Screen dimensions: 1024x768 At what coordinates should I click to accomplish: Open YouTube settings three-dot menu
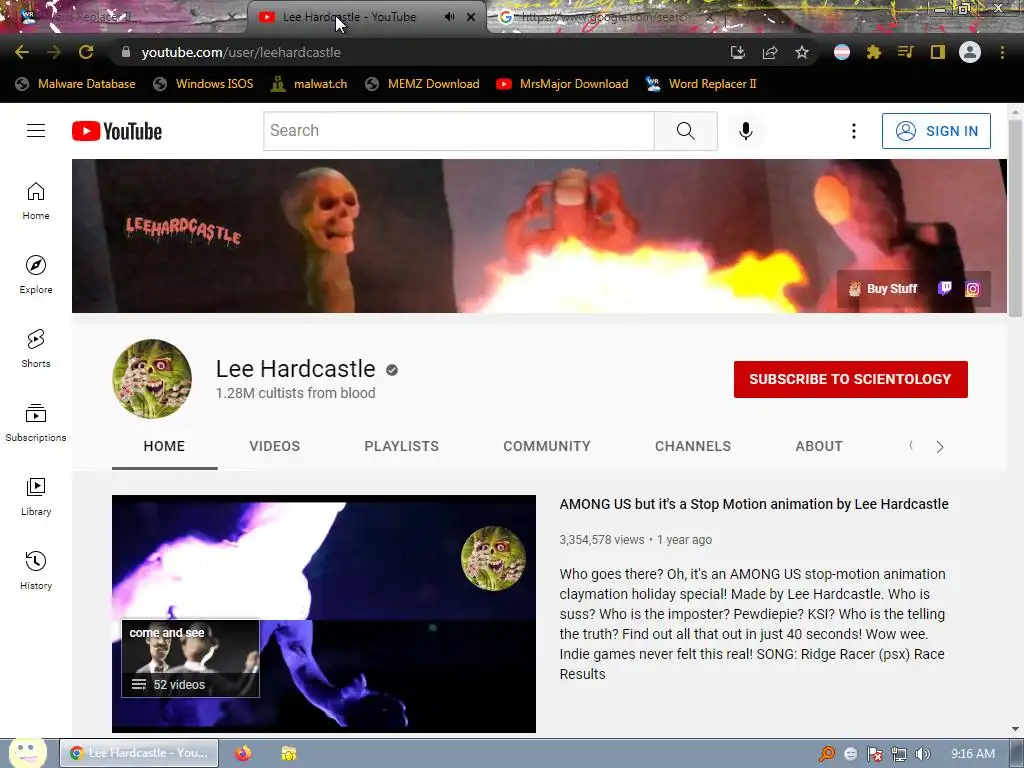click(854, 131)
